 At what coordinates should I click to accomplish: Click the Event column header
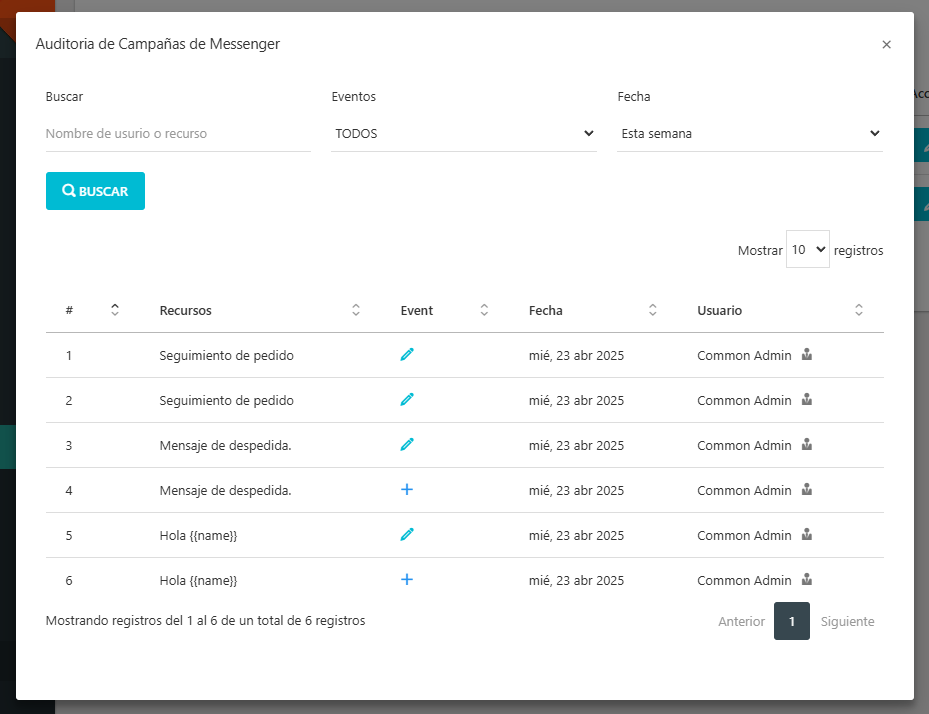[417, 310]
